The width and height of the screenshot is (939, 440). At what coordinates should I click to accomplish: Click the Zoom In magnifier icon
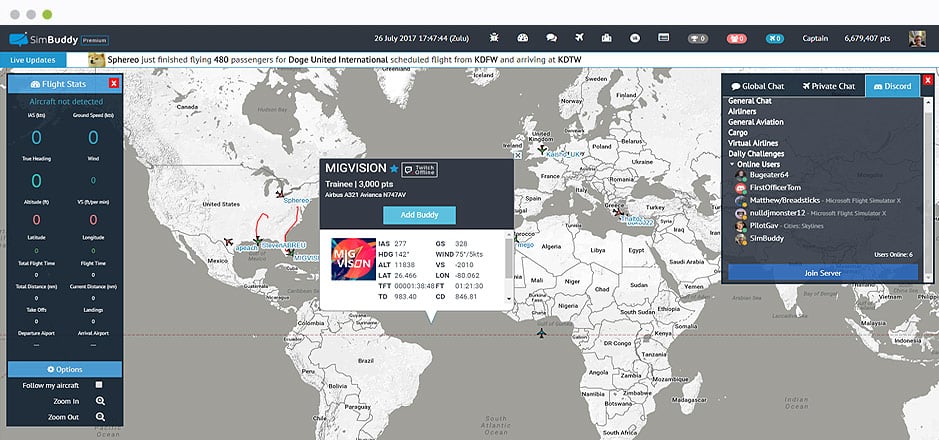(101, 401)
